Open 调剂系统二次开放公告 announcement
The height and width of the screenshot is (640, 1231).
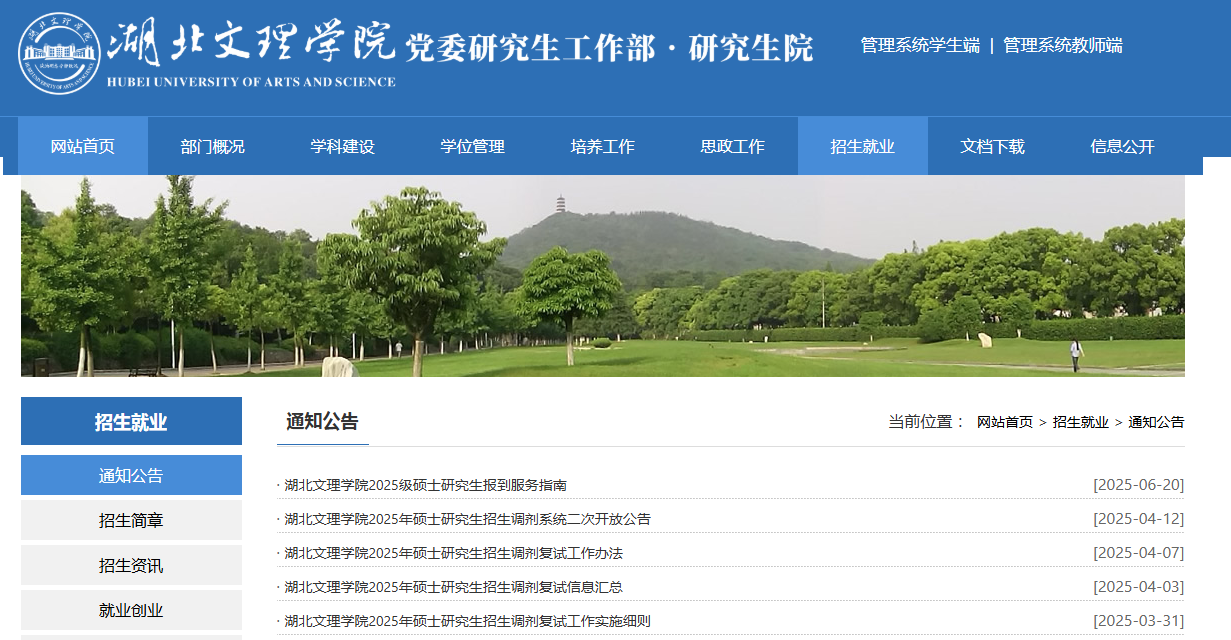[x=467, y=519]
